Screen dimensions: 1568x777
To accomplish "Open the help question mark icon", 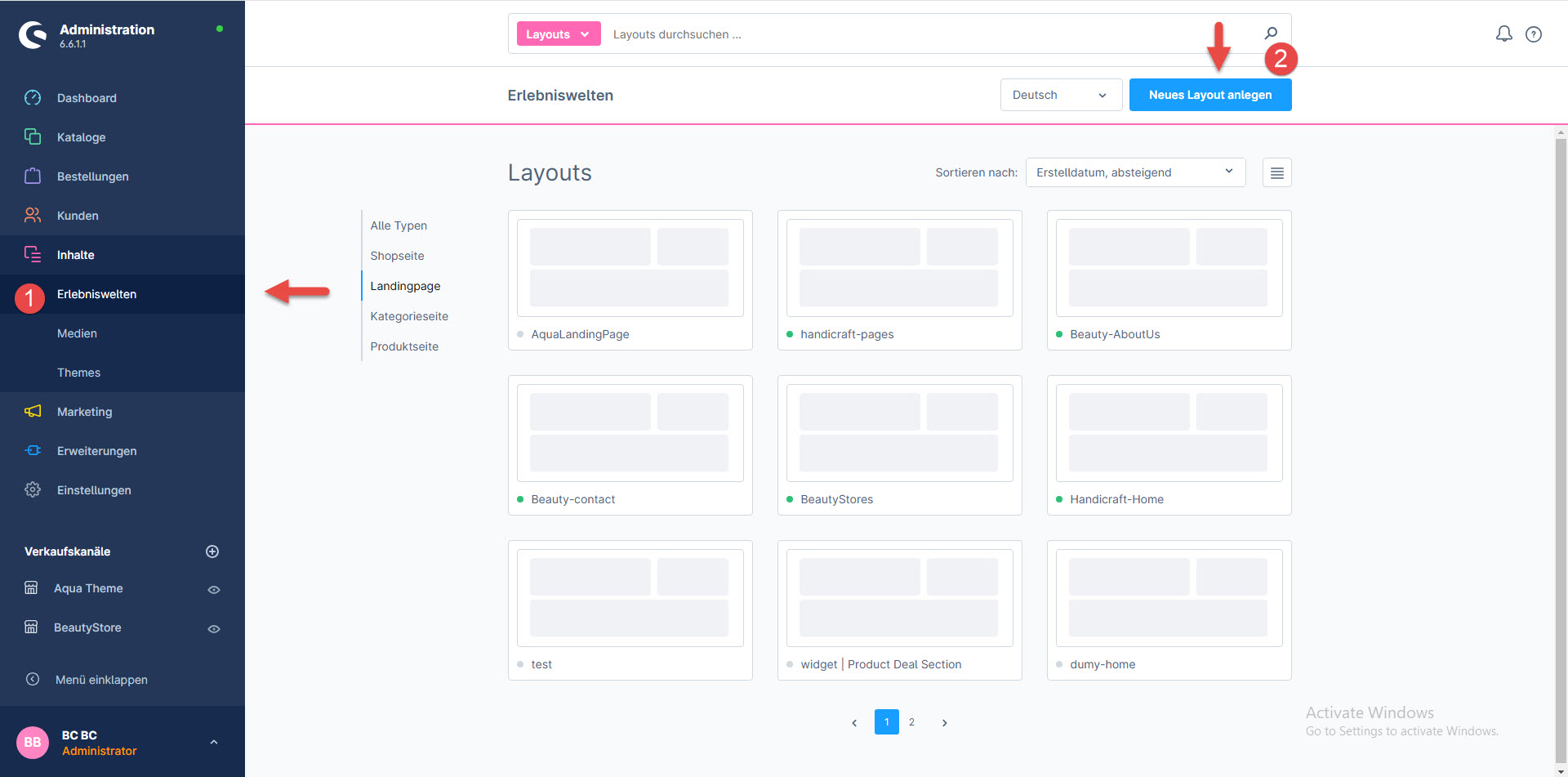I will (x=1534, y=34).
